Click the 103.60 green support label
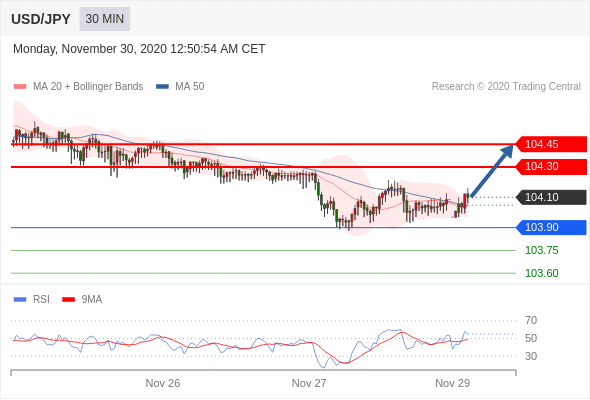Image resolution: width=590 pixels, height=400 pixels. (541, 273)
